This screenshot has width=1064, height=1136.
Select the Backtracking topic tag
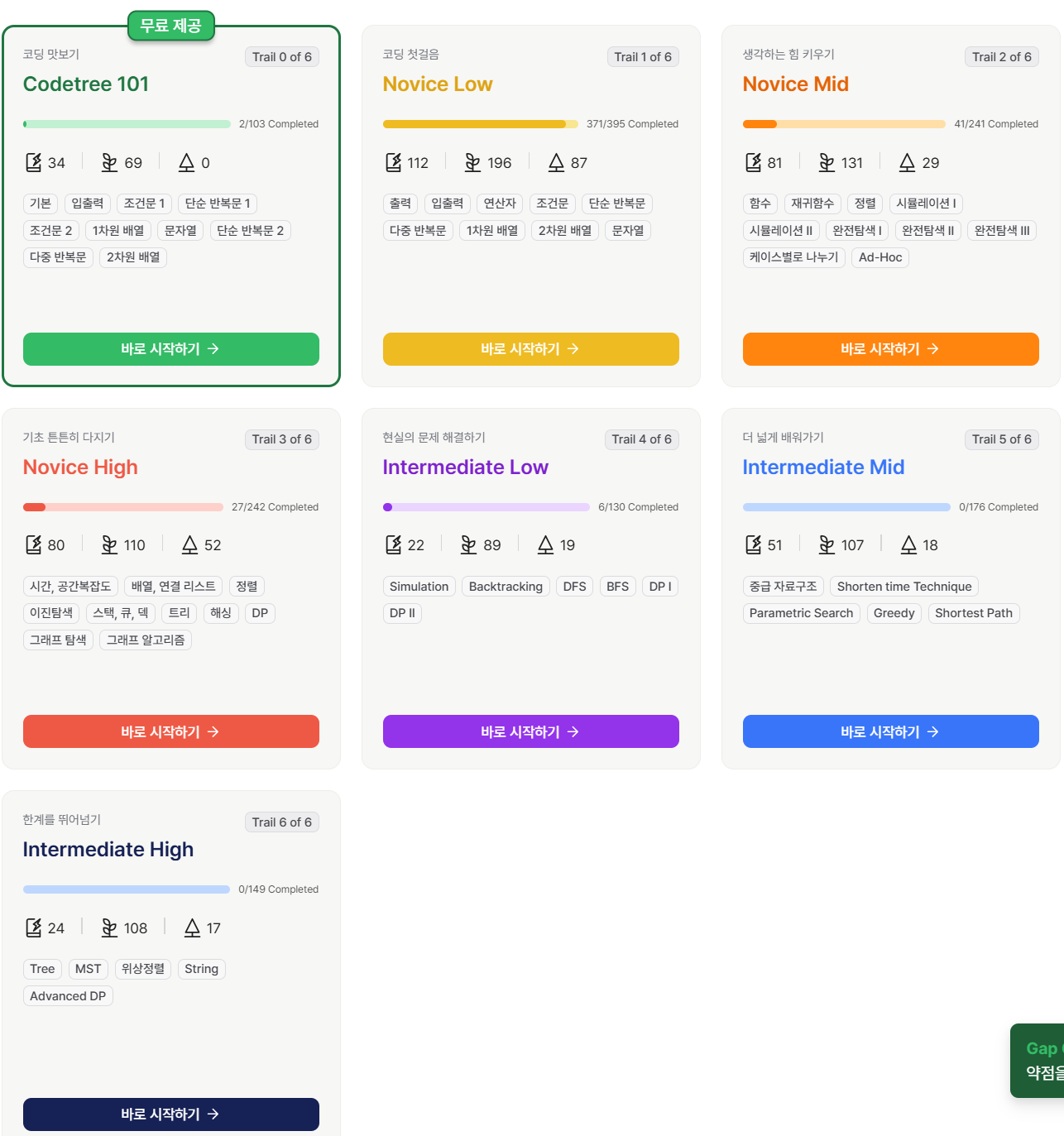(506, 587)
